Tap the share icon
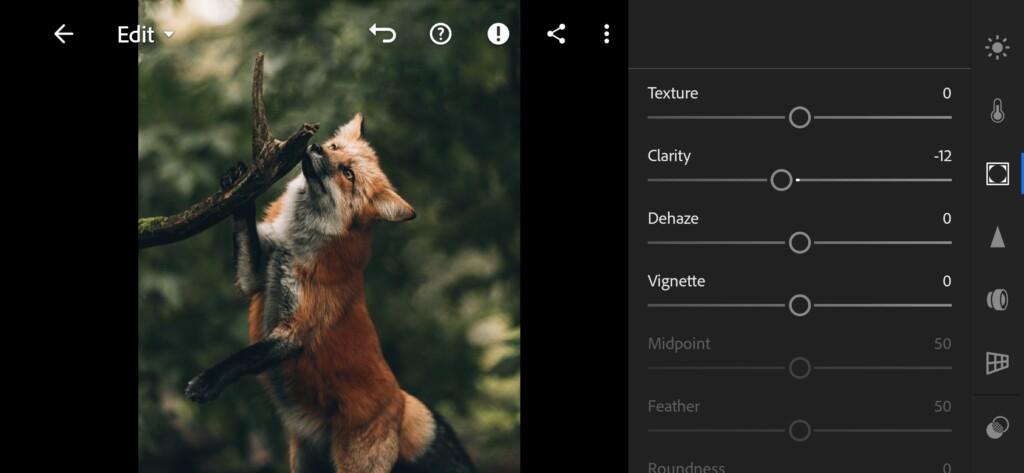Viewport: 1024px width, 473px height. 556,34
